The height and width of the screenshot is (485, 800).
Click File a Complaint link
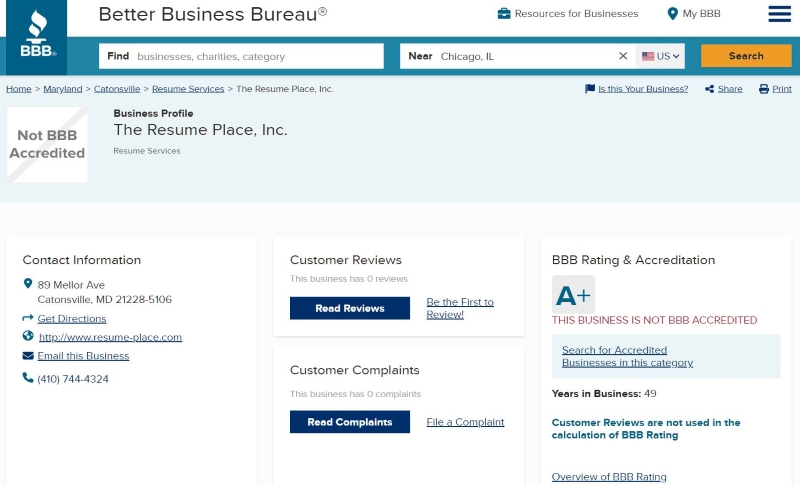(465, 422)
